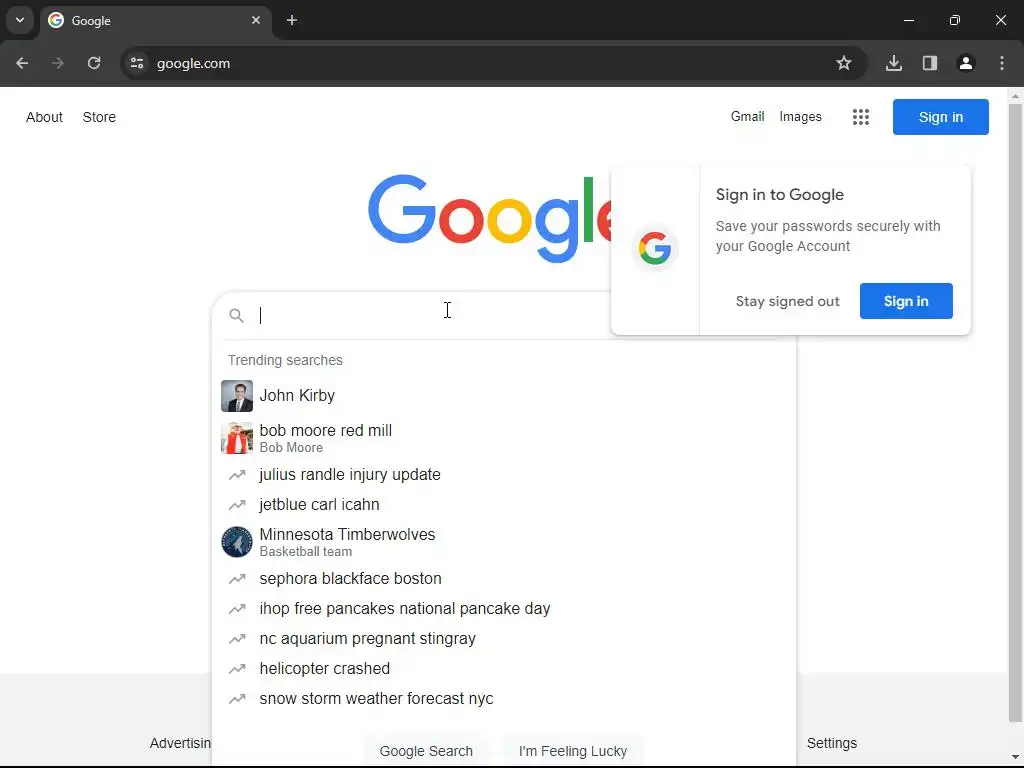Click trending icon beside ihop free pancakes
The width and height of the screenshot is (1024, 768).
coord(237,609)
